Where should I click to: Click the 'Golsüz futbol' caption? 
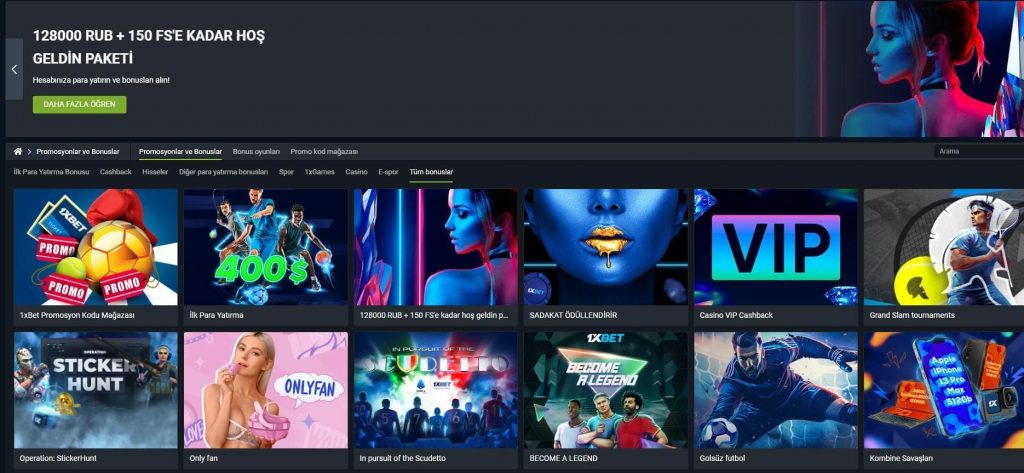point(722,459)
